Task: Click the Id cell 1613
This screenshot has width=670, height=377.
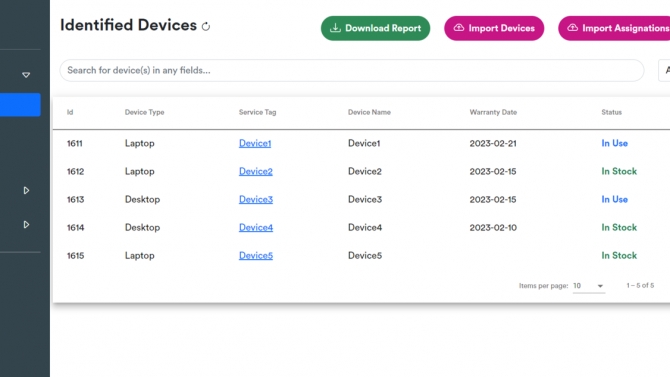Action: 75,200
